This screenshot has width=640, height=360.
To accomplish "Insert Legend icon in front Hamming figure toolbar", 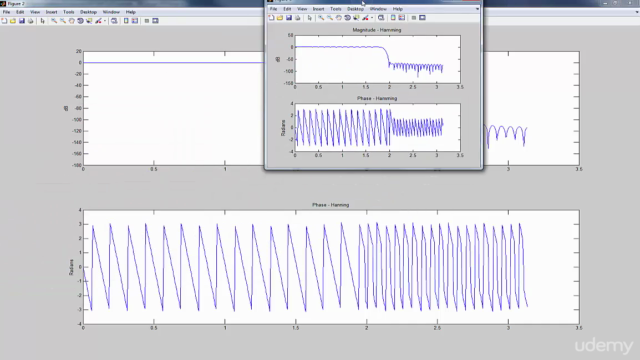I will [x=402, y=18].
